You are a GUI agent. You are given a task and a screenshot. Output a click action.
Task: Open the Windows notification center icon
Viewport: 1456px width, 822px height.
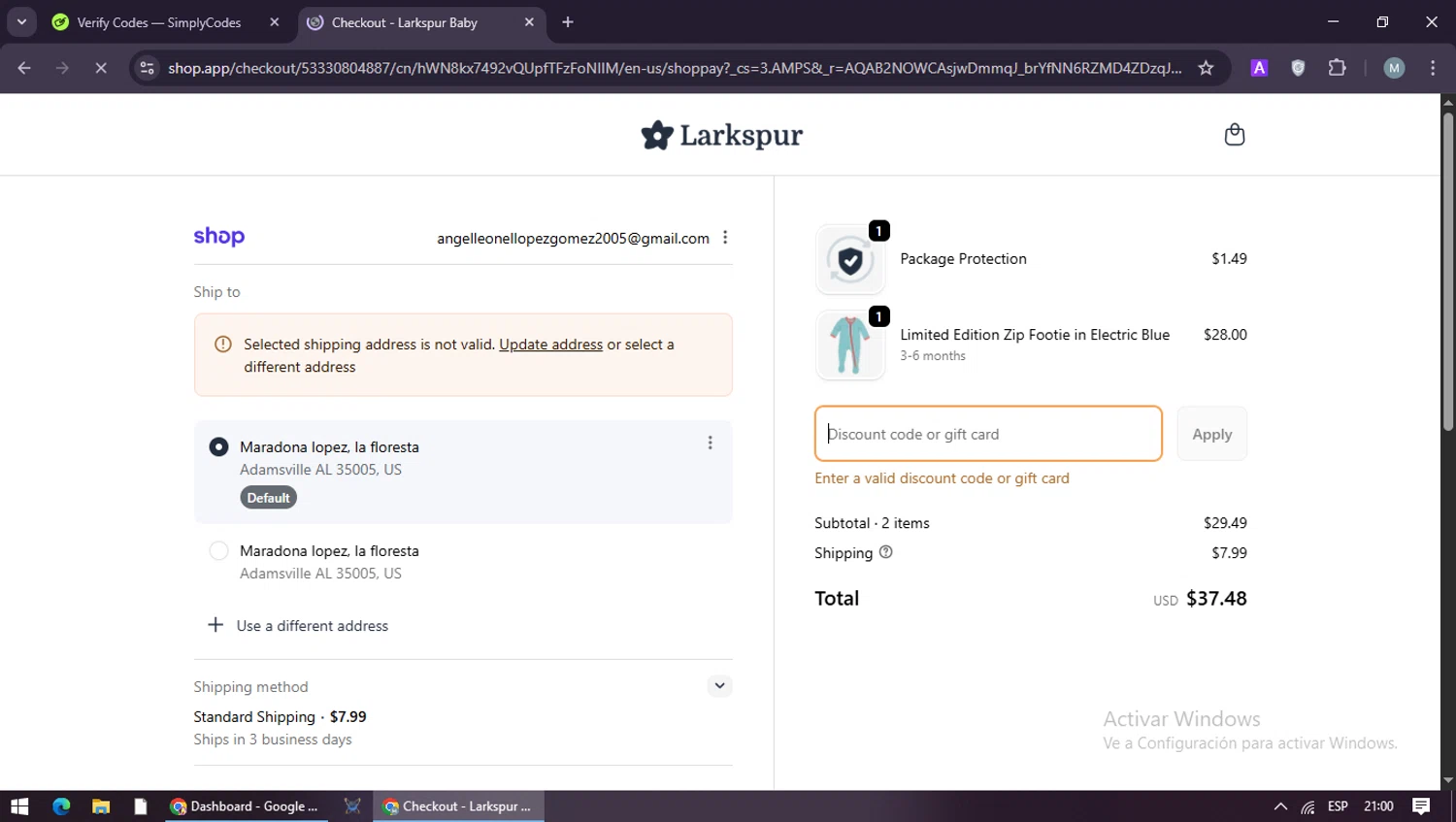(x=1421, y=806)
